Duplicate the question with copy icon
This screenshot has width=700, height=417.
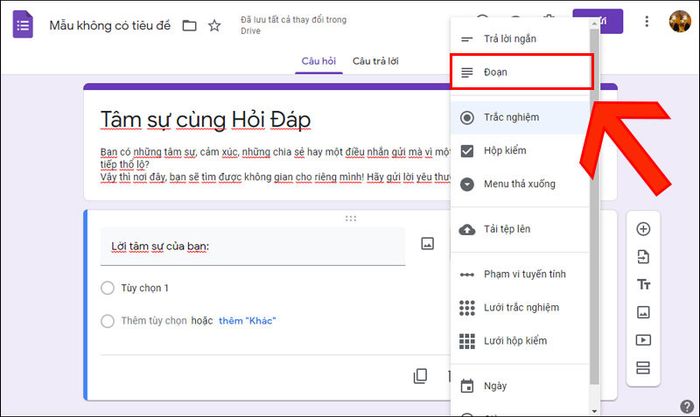click(x=420, y=376)
